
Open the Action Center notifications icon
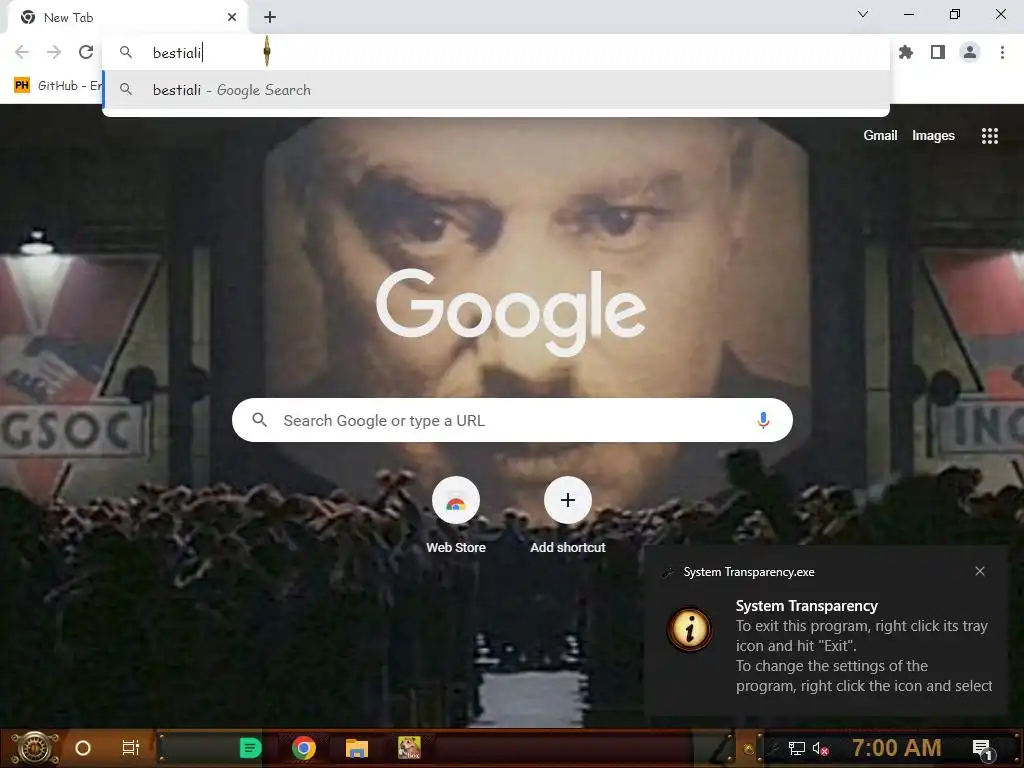point(982,748)
